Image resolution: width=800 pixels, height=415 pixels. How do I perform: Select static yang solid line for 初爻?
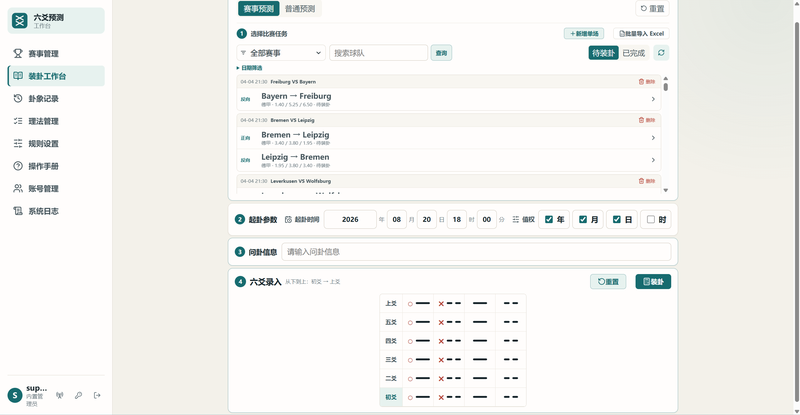[480, 397]
